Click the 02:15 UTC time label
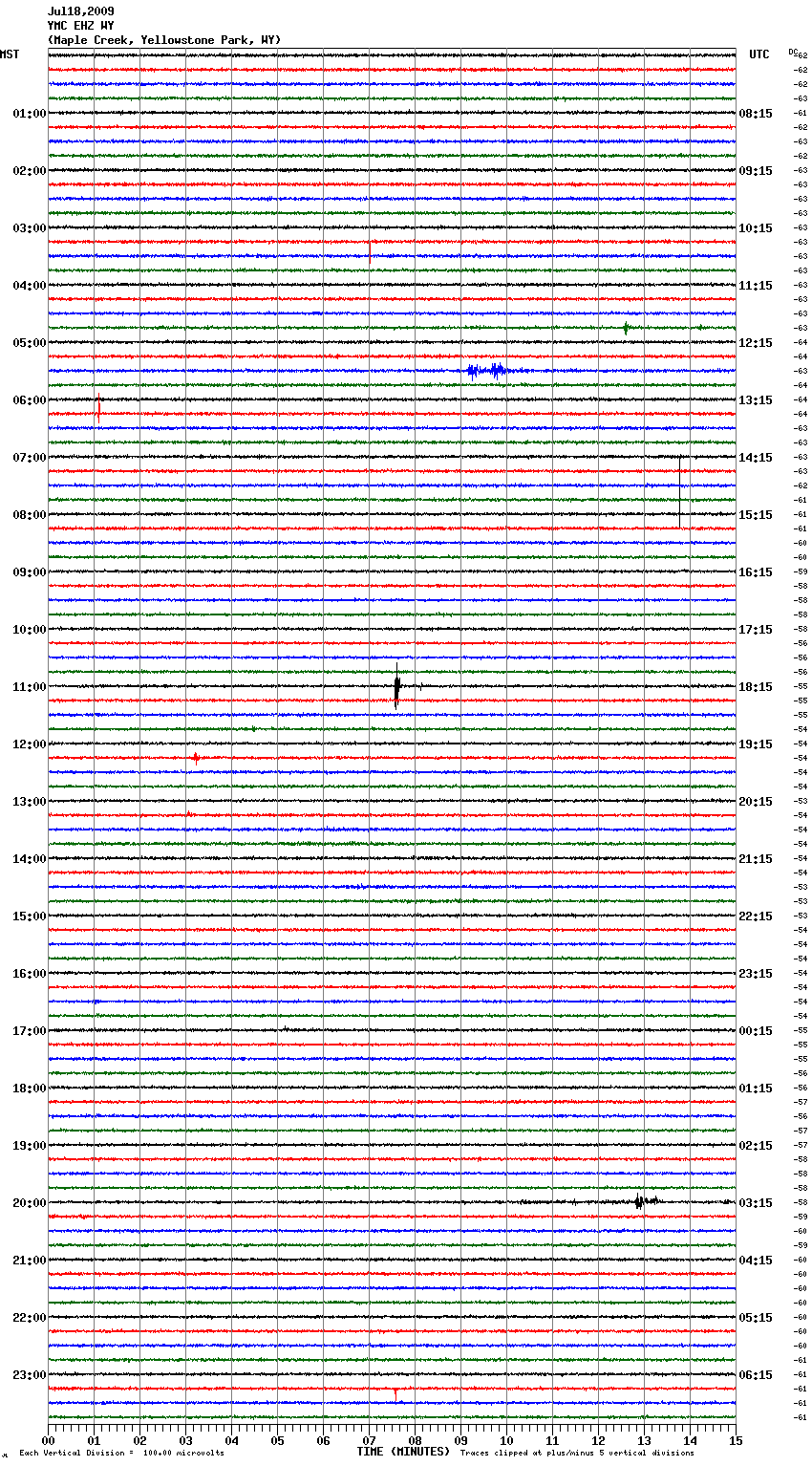The image size is (812, 1466). click(x=756, y=1146)
